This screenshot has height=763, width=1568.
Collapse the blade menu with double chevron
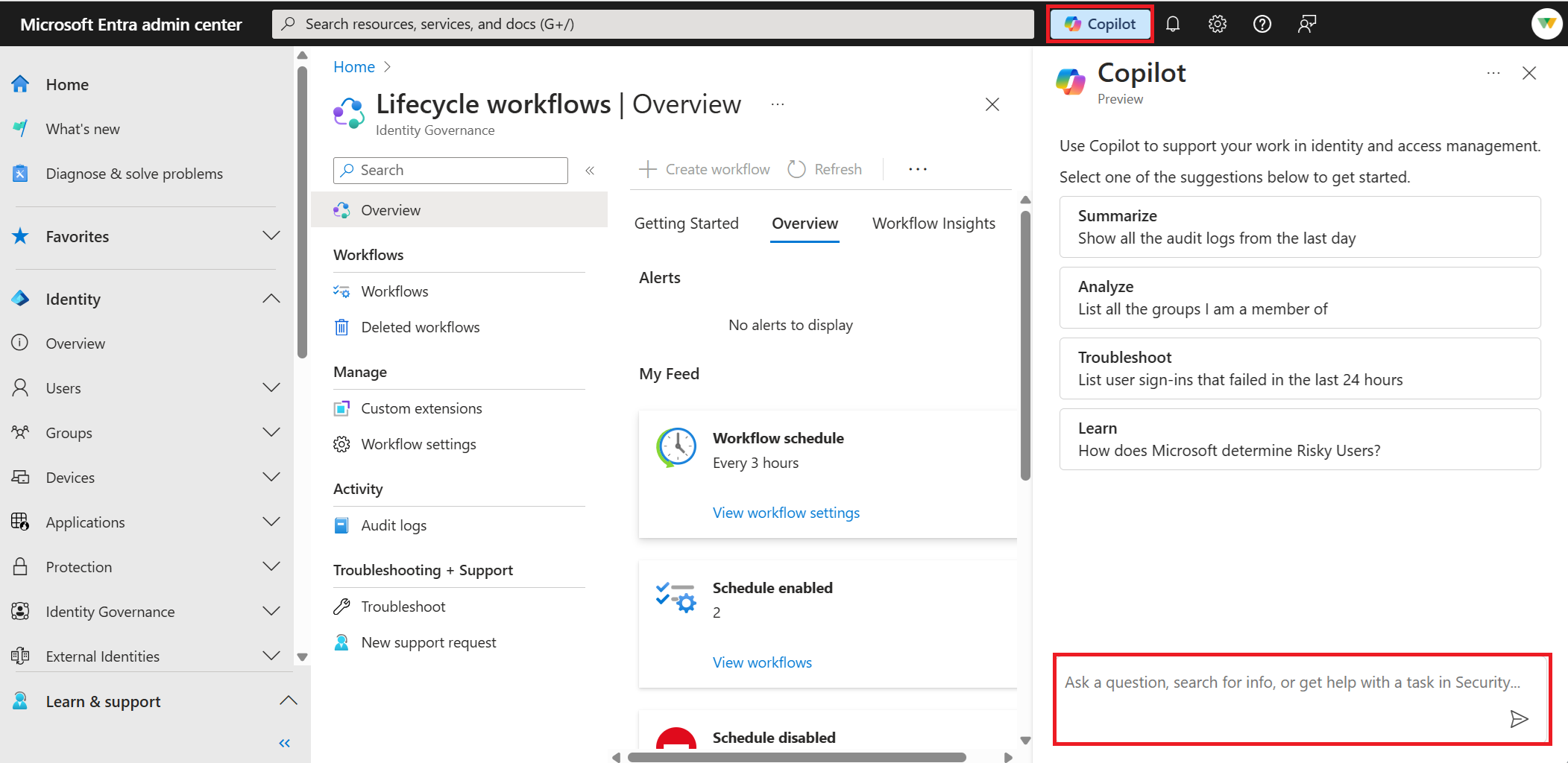pyautogui.click(x=590, y=171)
